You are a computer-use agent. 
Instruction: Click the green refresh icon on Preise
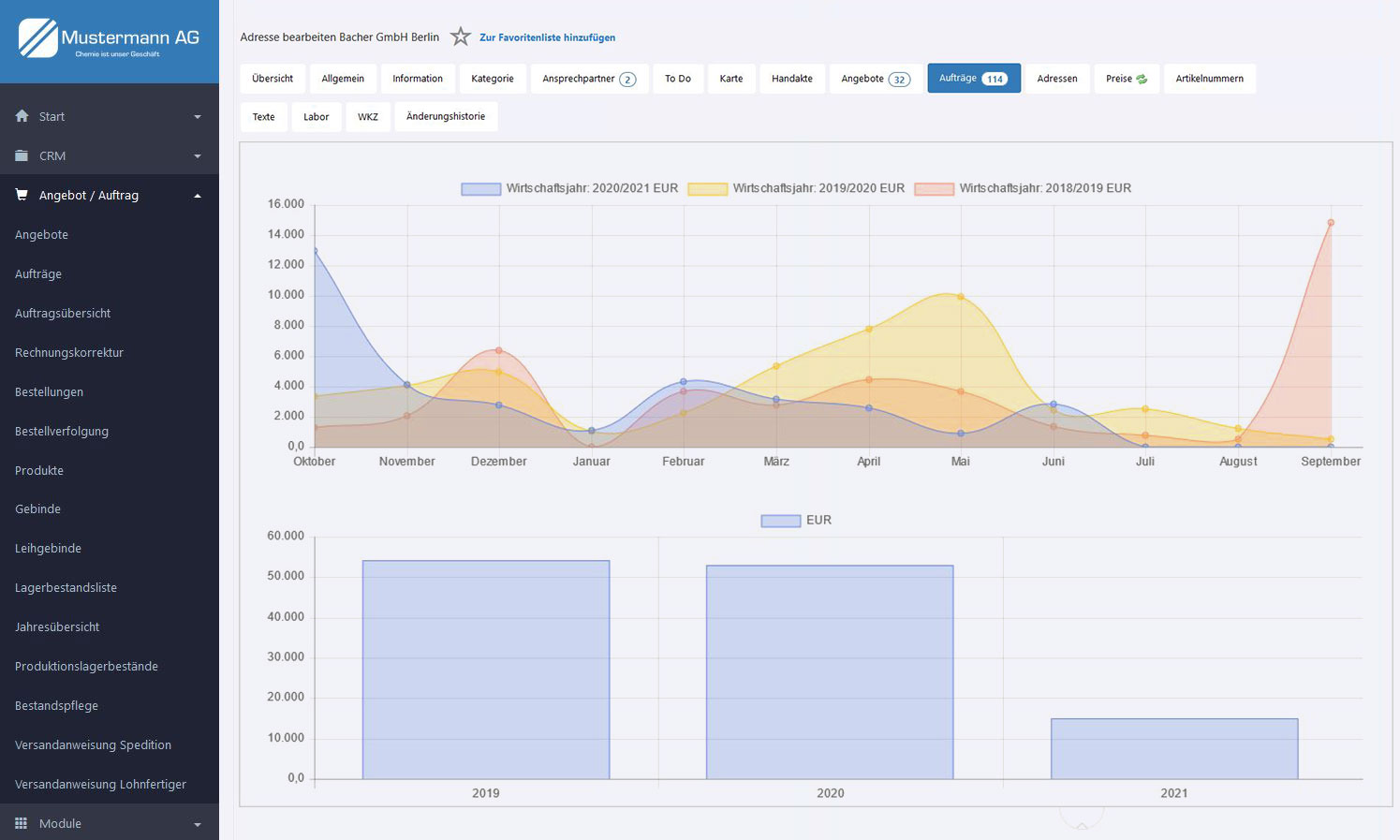point(1142,80)
